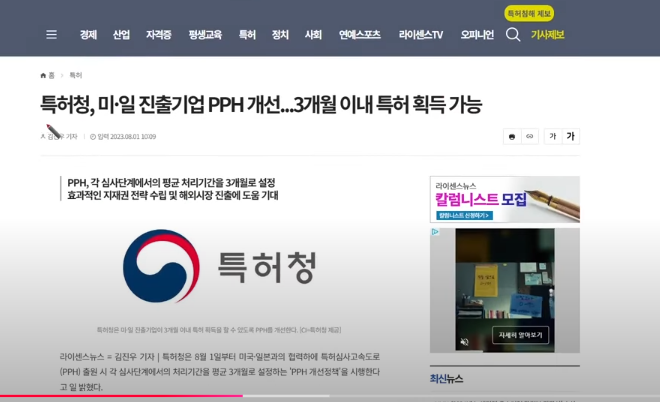Open the 경제 menu
This screenshot has width=660, height=402.
click(88, 35)
